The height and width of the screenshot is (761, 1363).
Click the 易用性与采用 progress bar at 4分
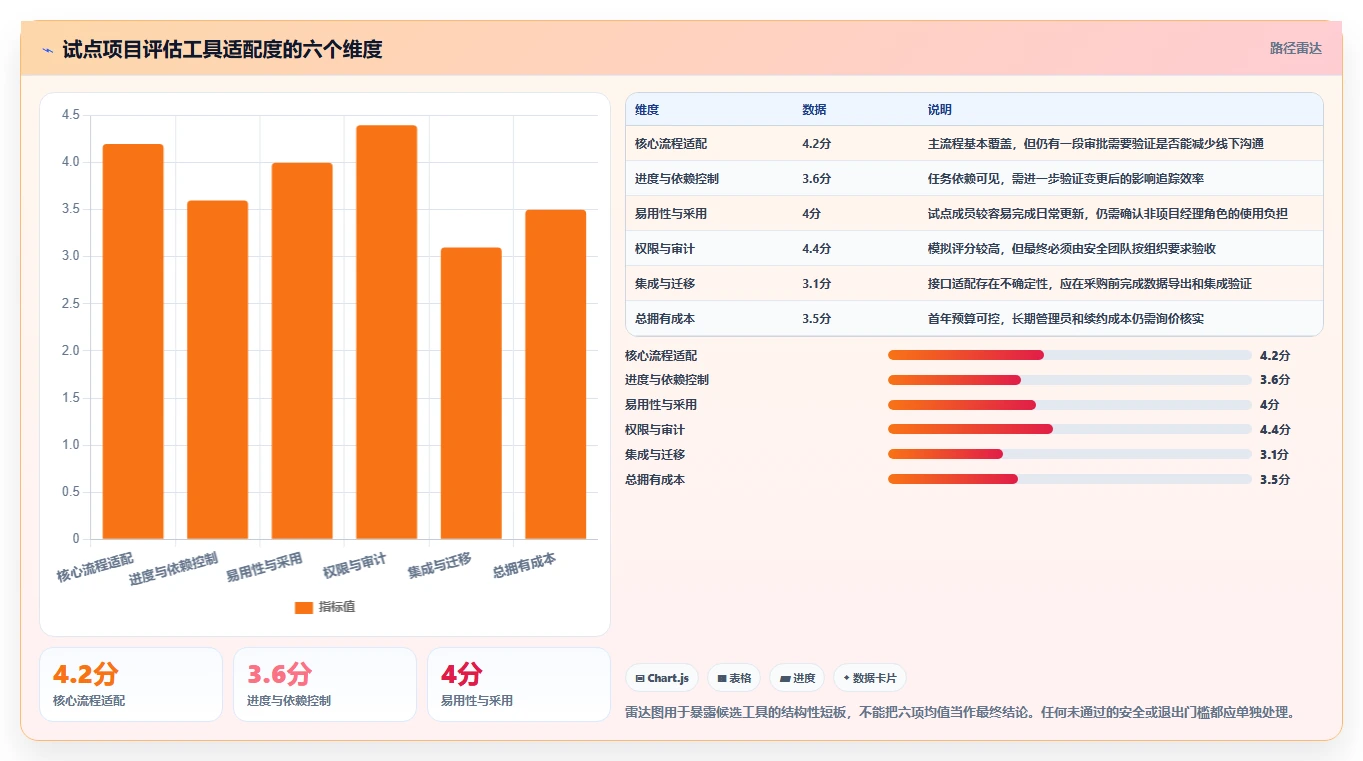(1070, 405)
